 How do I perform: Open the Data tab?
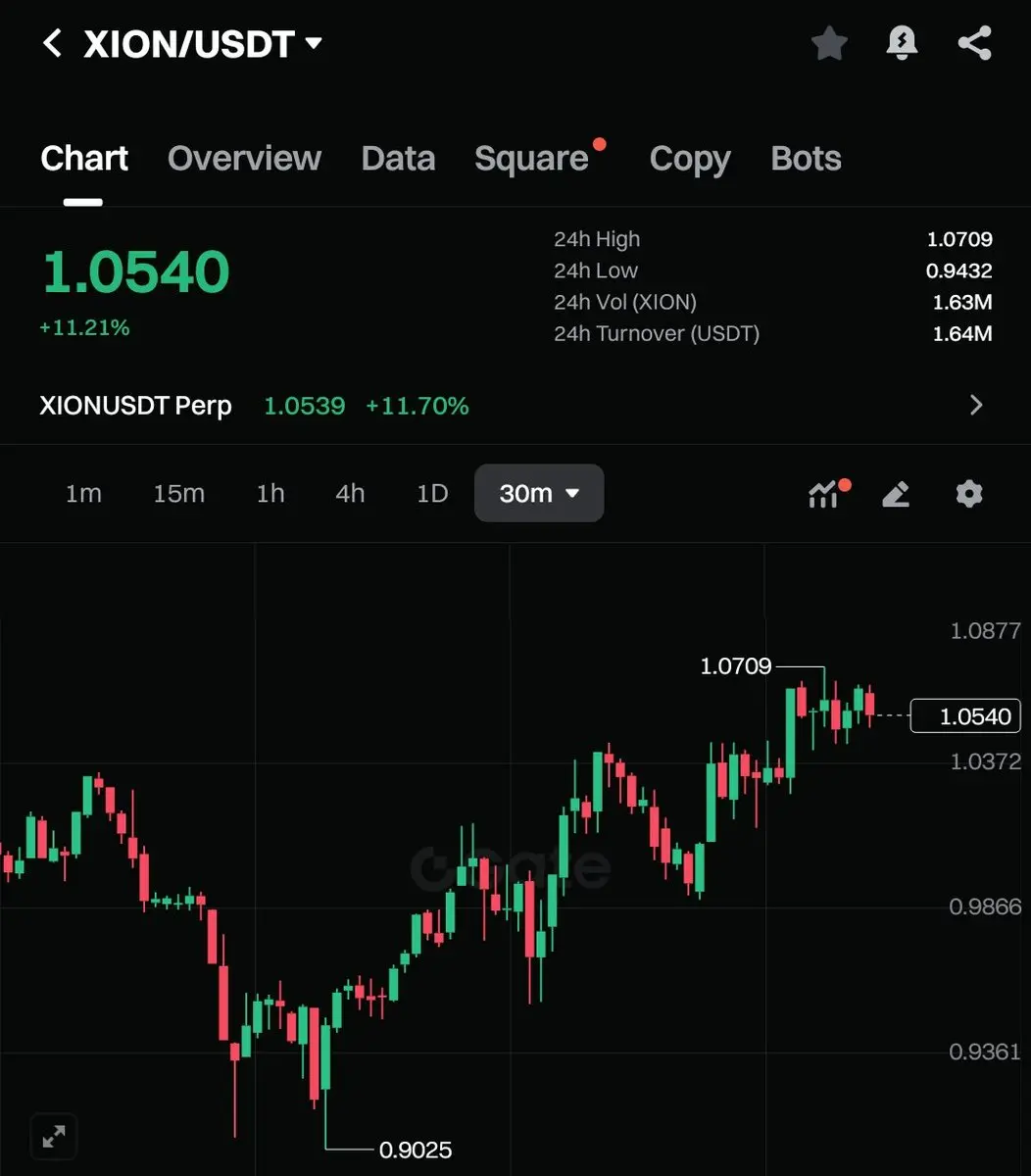pyautogui.click(x=398, y=158)
